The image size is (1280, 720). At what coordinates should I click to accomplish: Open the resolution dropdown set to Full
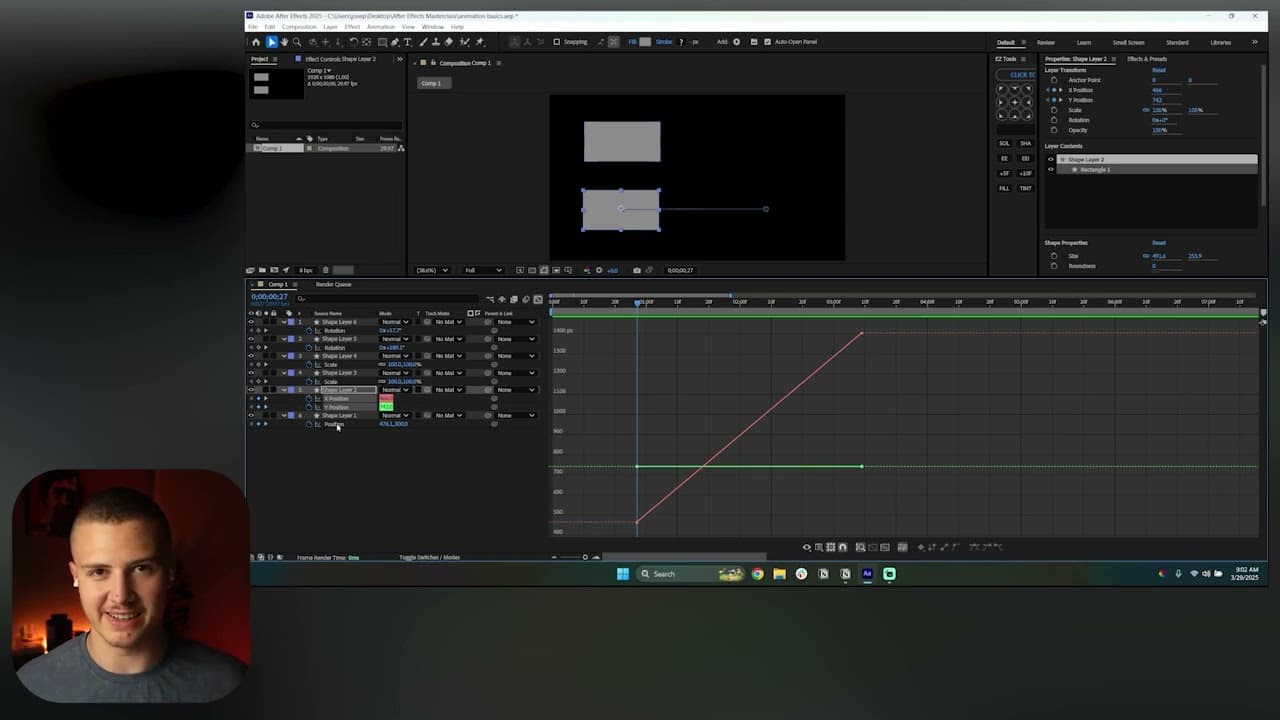pos(482,270)
